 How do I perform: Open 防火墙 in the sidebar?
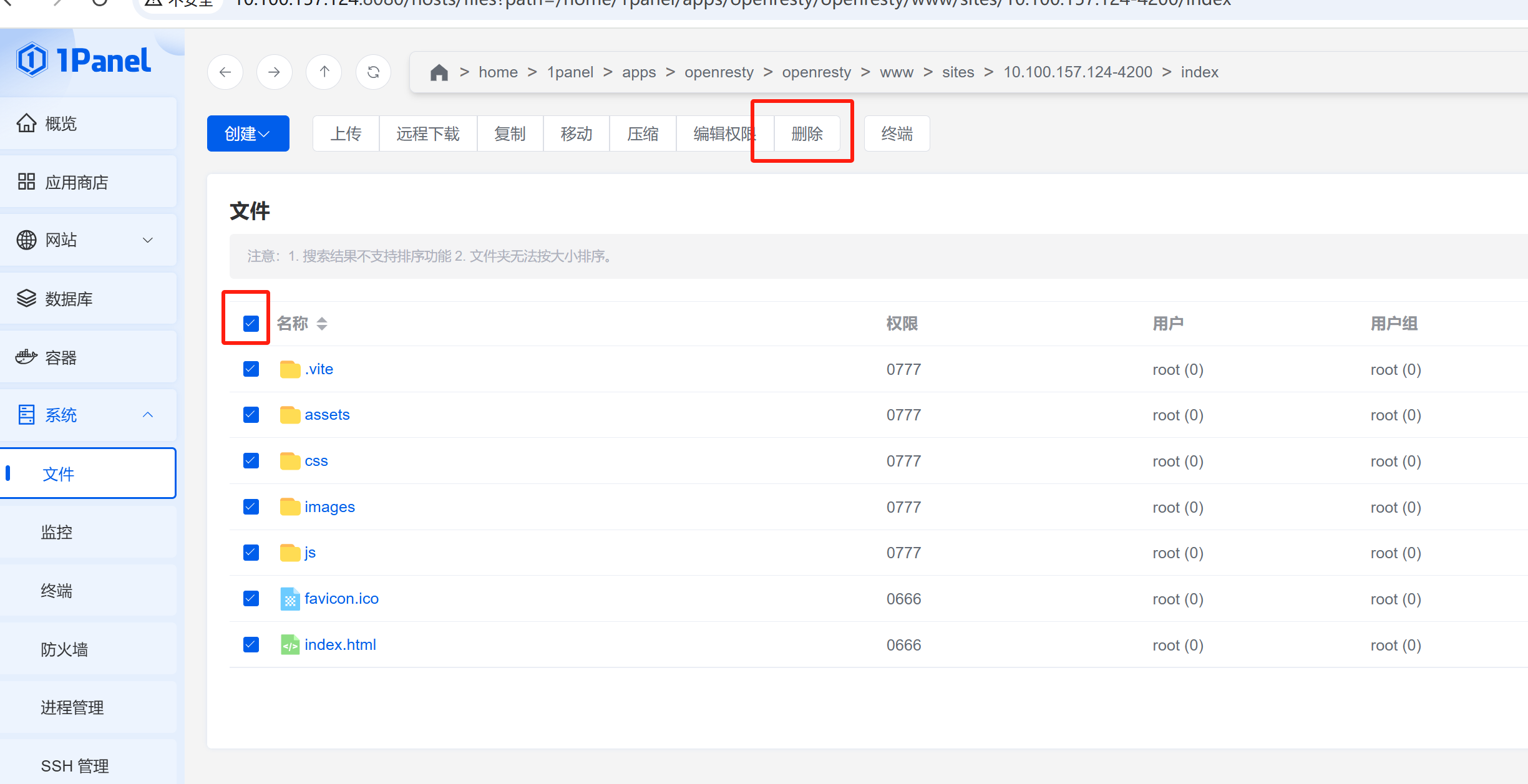click(64, 649)
